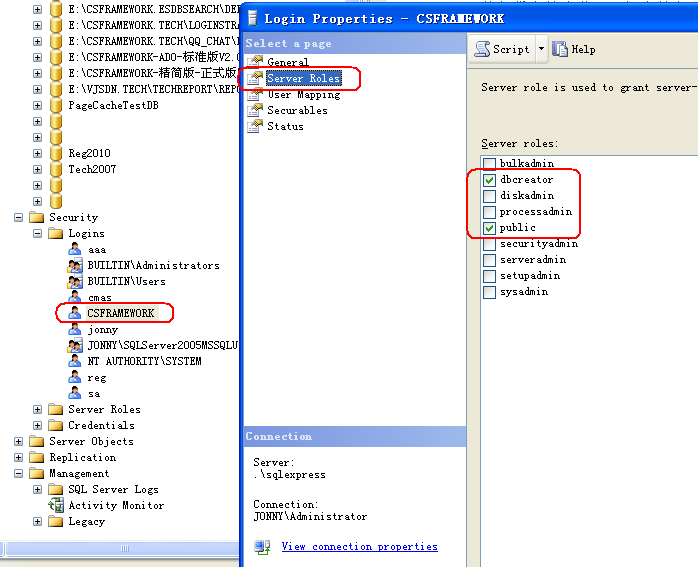Click the Securables page icon
This screenshot has height=567, width=698.
tap(256, 110)
